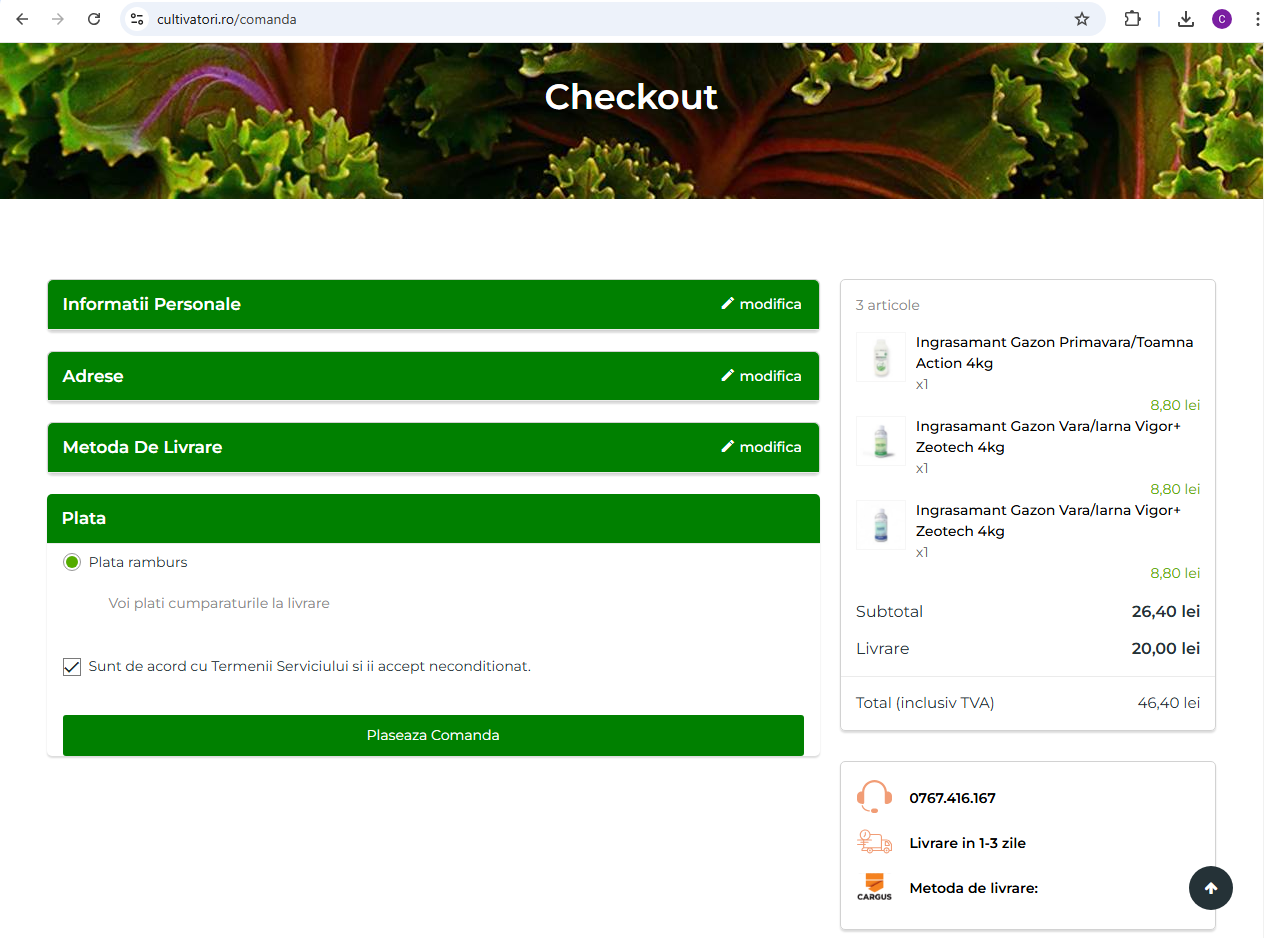Go forward to the next page
1264x938 pixels.
tap(58, 19)
